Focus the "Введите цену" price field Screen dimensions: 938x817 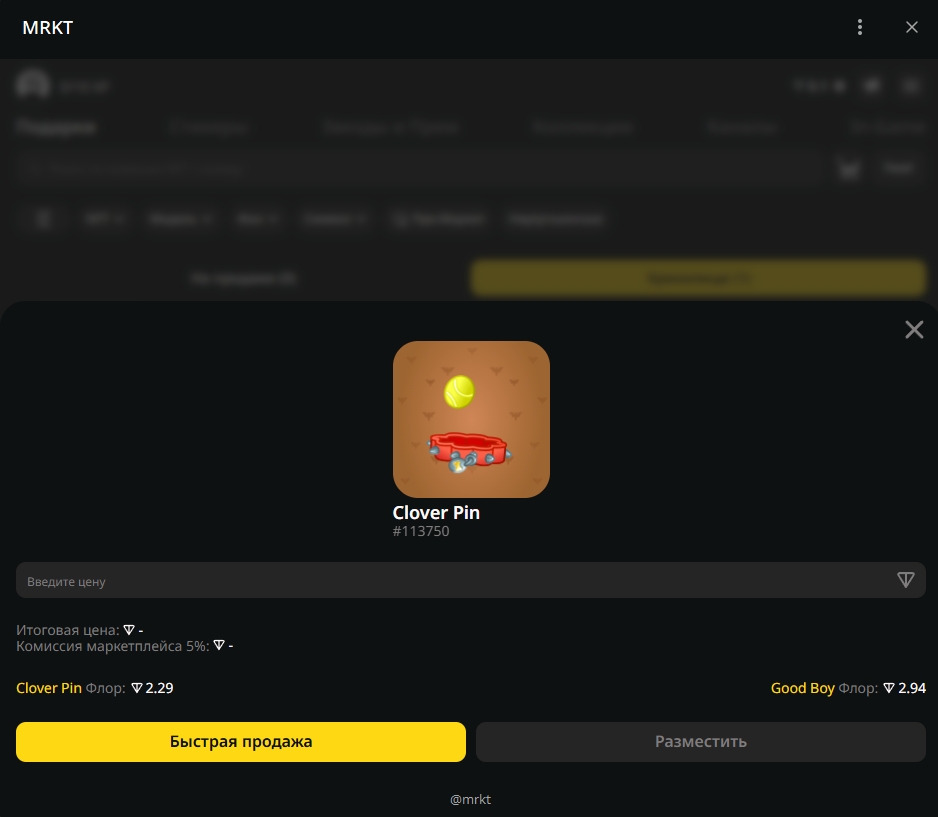coord(450,581)
